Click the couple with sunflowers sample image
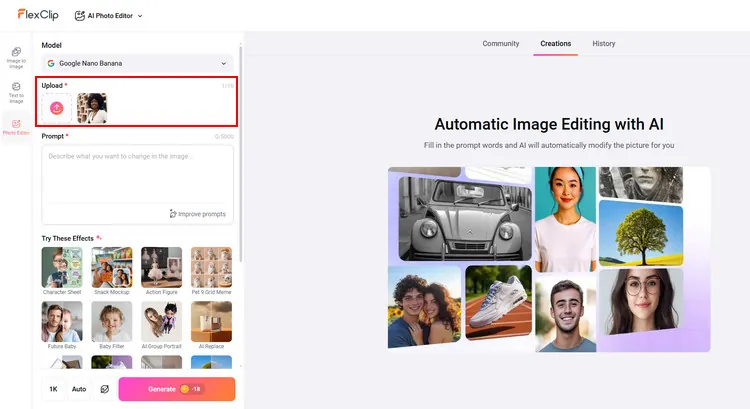Screen dimensions: 750x409 pyautogui.click(x=424, y=307)
